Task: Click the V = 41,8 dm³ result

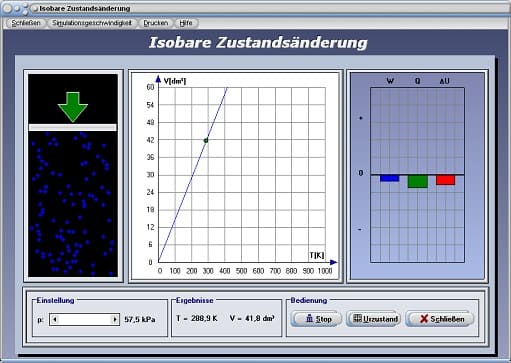Action: (252, 318)
